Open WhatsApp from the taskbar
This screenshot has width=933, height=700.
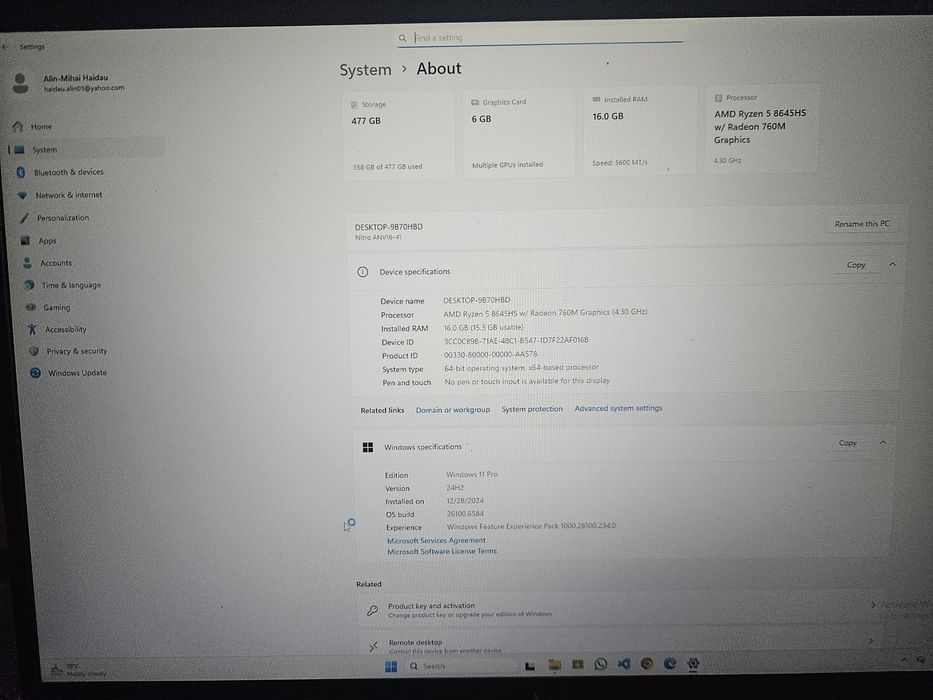(x=601, y=664)
